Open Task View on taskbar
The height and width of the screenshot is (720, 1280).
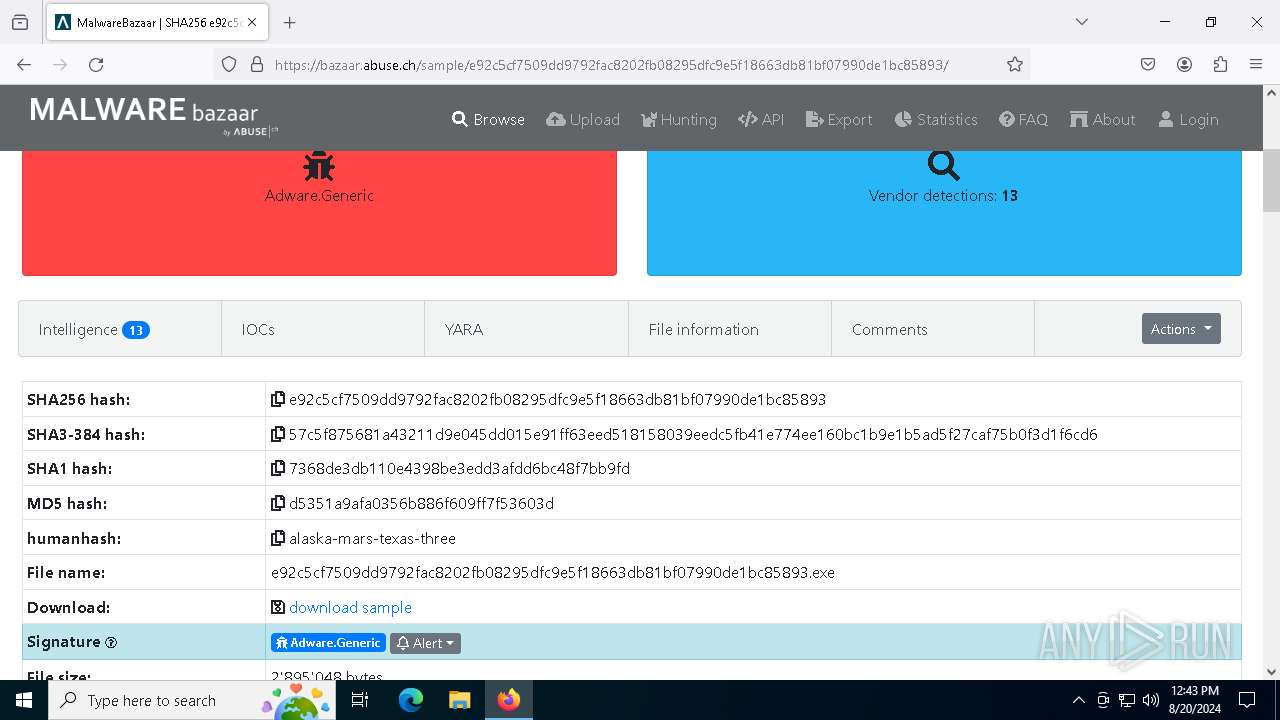(361, 700)
